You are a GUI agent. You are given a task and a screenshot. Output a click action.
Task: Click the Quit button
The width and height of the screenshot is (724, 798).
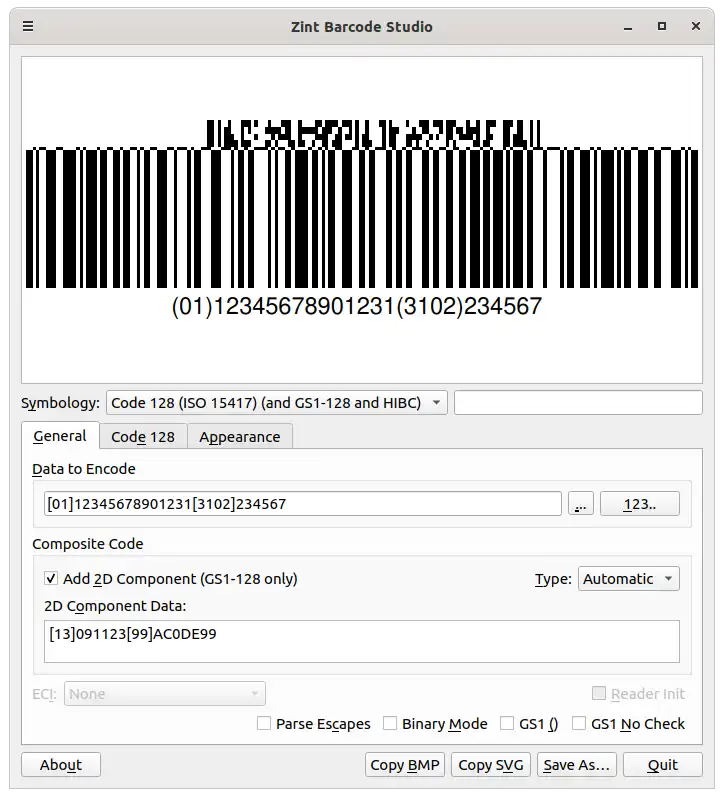pos(662,764)
